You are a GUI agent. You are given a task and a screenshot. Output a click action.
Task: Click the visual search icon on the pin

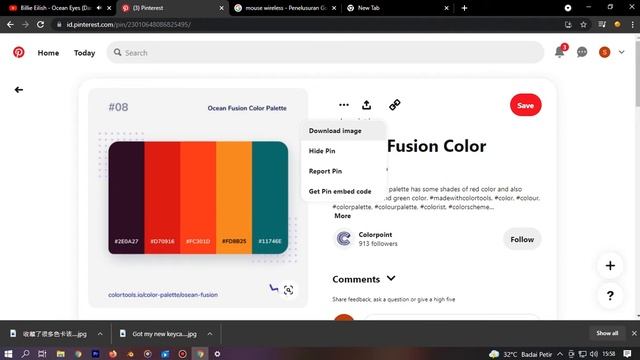tap(289, 290)
